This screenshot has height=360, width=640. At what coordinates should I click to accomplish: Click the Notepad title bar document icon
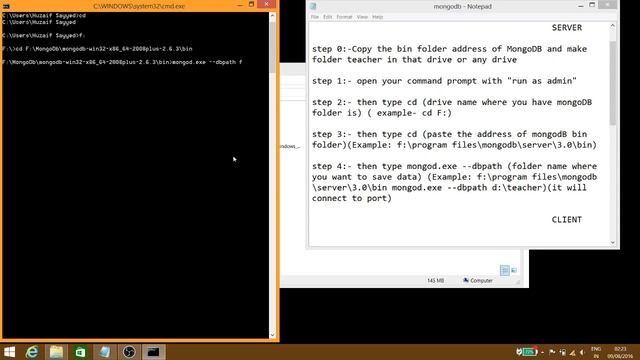tap(313, 6)
